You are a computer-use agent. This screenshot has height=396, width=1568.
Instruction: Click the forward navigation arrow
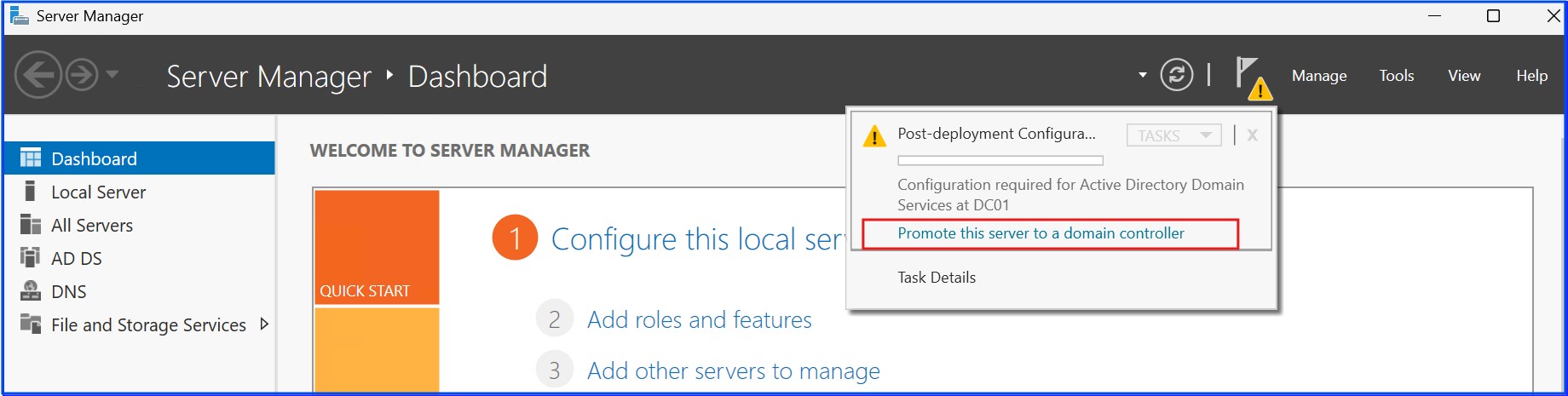(x=82, y=75)
